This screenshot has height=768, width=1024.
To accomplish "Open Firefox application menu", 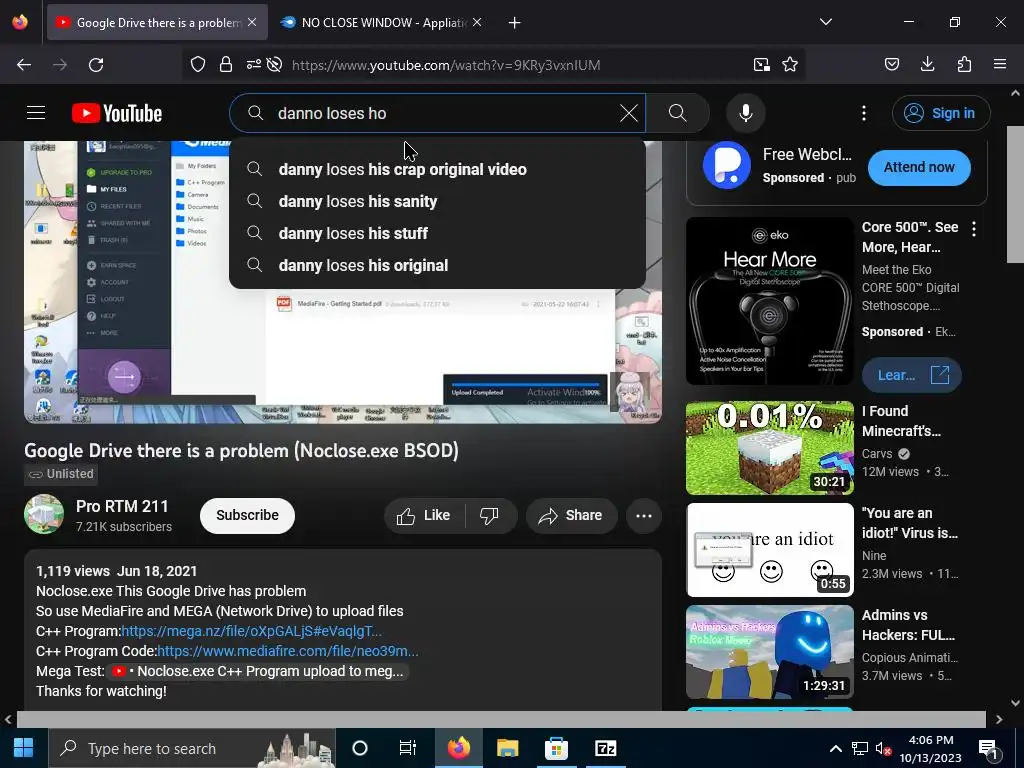I will 1000,64.
